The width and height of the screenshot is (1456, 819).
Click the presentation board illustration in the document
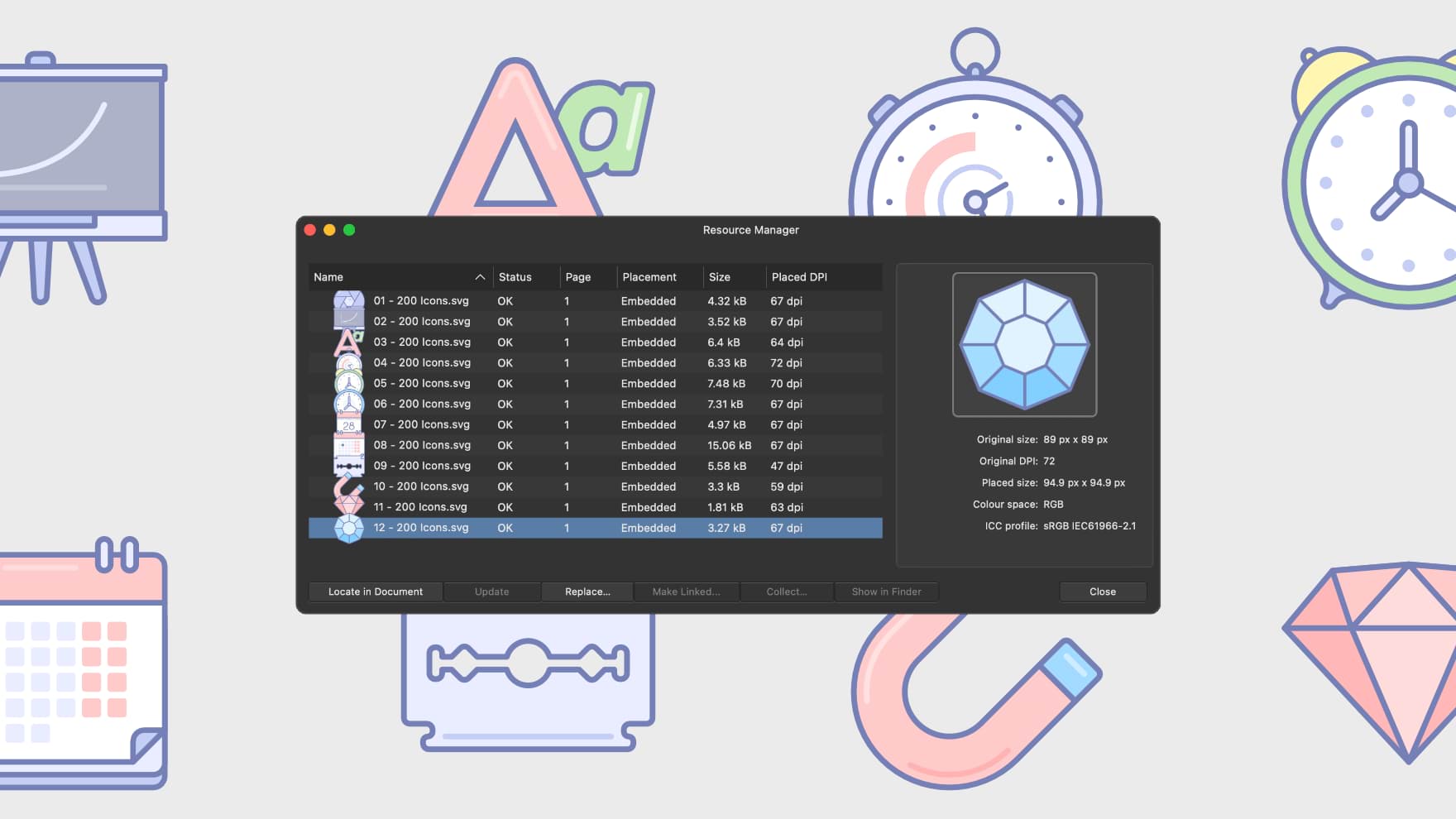point(83,178)
